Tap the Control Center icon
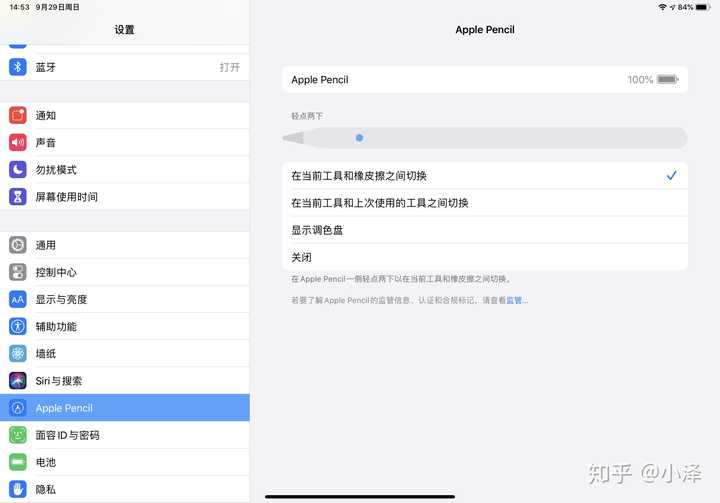This screenshot has height=503, width=720. tap(17, 272)
